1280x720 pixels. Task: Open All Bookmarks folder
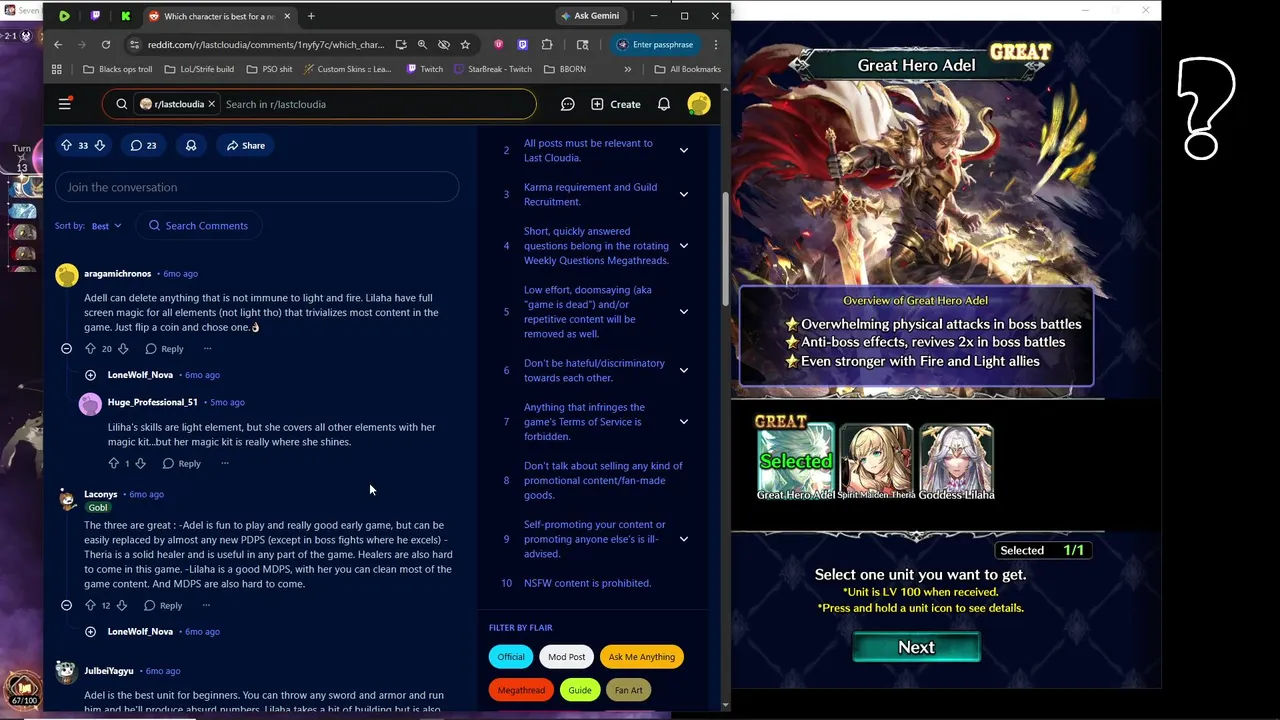(687, 69)
